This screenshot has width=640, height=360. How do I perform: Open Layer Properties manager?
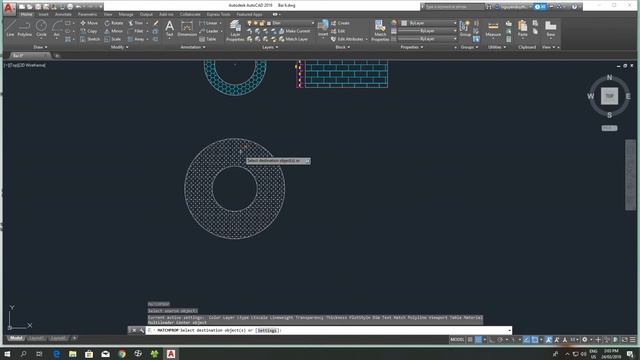click(235, 30)
